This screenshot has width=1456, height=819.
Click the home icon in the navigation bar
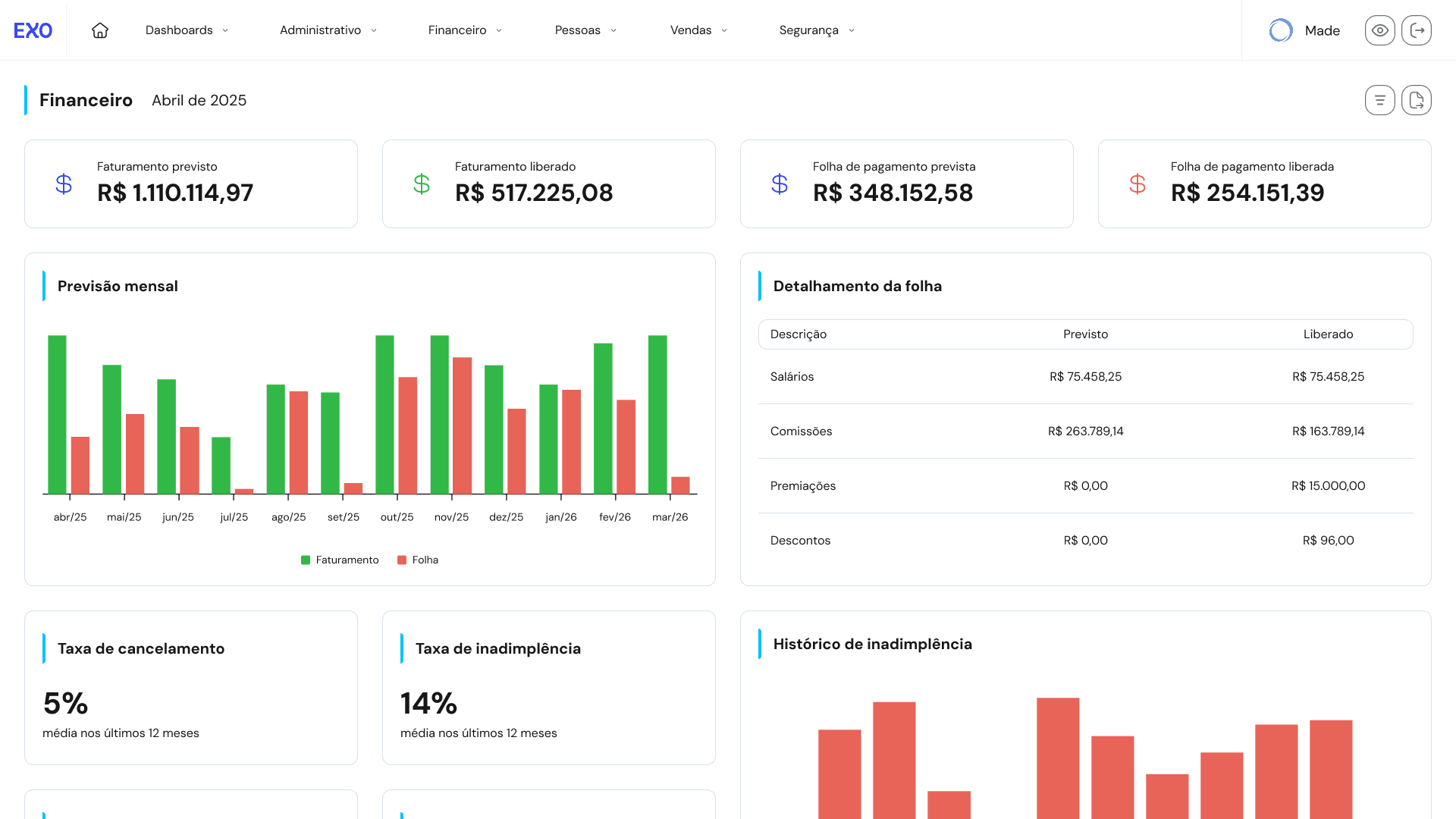(99, 30)
